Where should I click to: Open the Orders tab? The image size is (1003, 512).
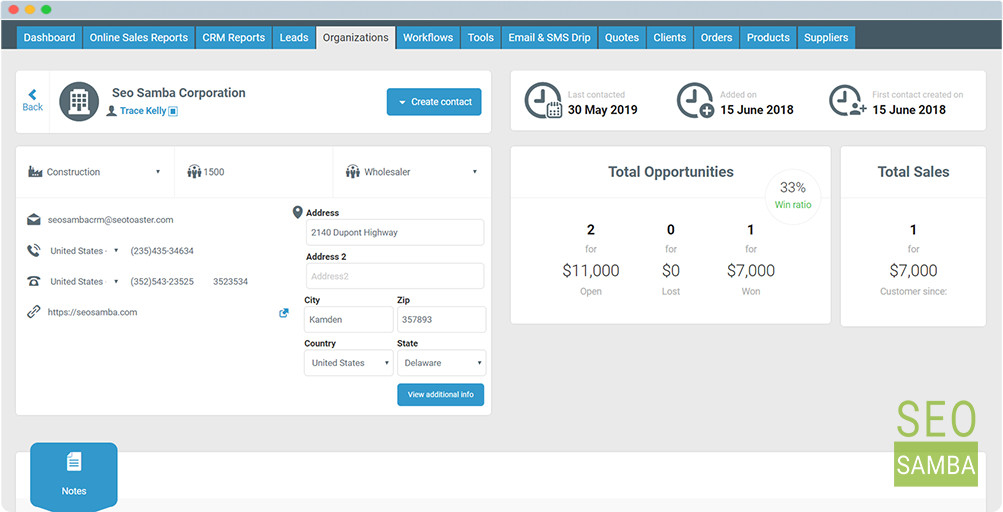716,38
